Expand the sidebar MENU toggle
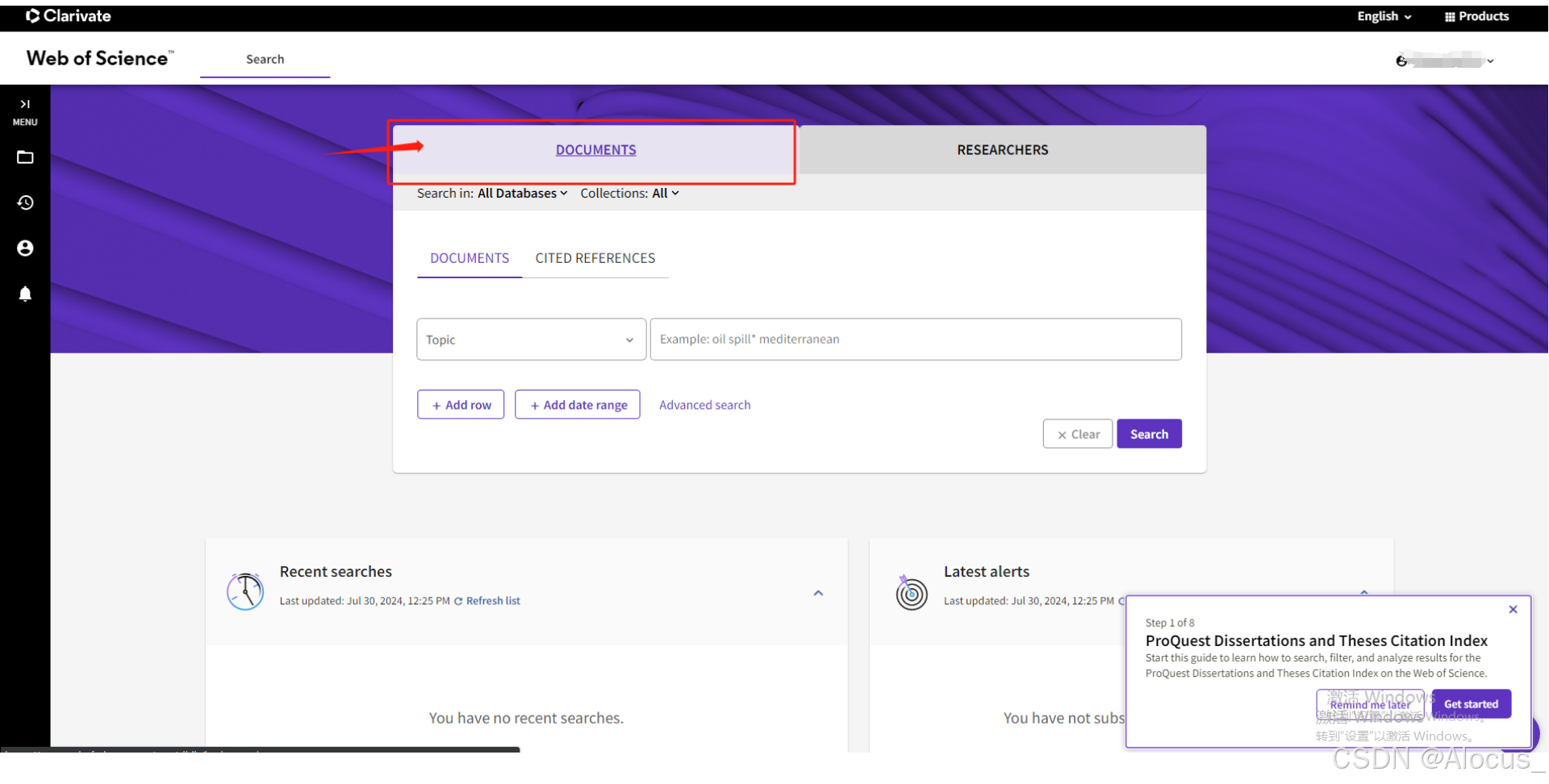The height and width of the screenshot is (784, 1549). (x=25, y=112)
